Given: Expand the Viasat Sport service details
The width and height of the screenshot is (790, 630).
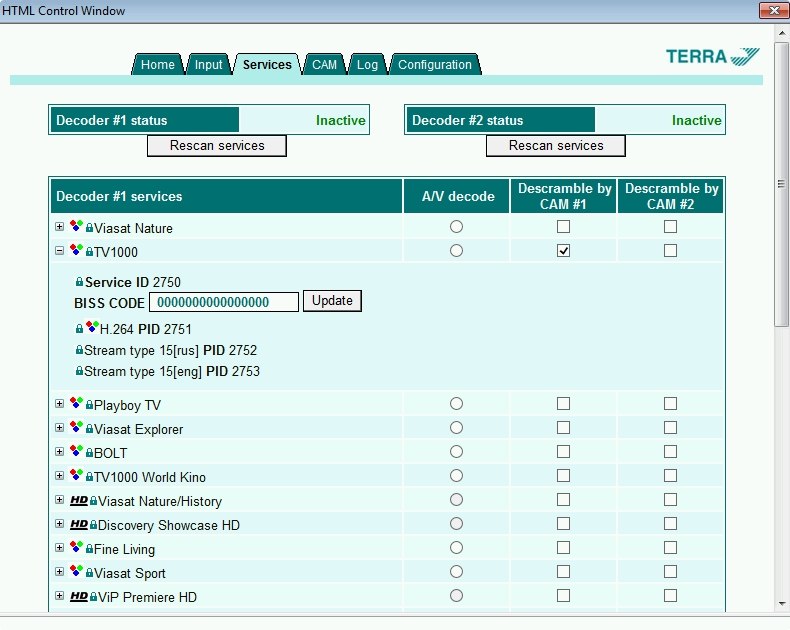Looking at the screenshot, I should point(59,572).
